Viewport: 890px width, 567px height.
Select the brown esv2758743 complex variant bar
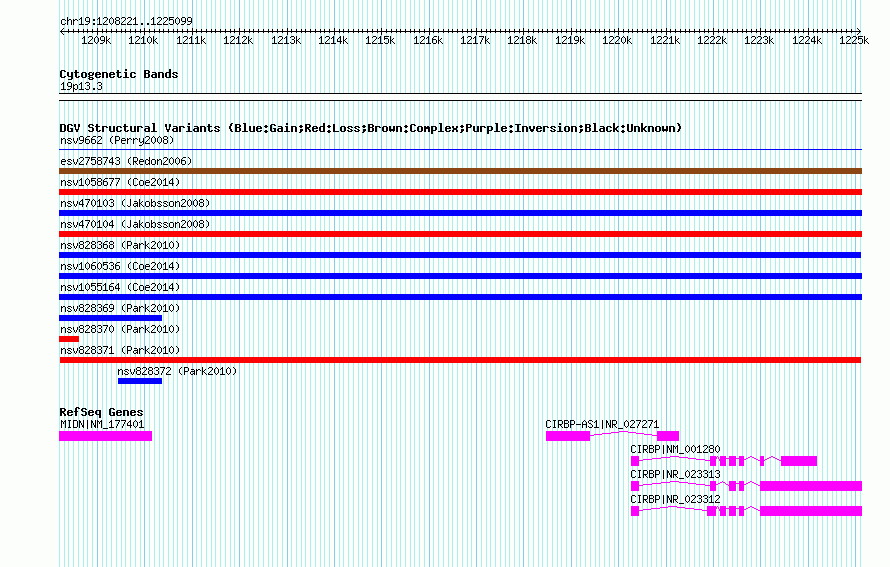(x=460, y=171)
